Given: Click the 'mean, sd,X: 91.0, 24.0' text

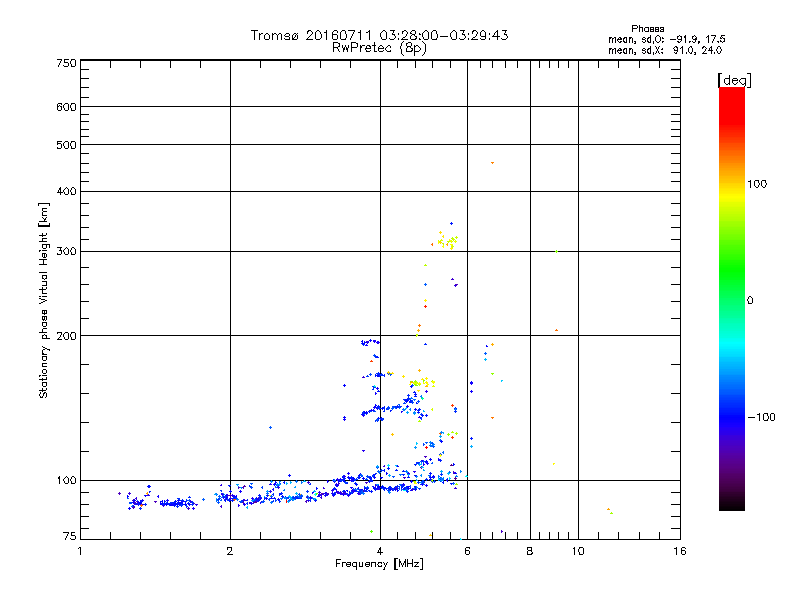Looking at the screenshot, I should (x=665, y=51).
